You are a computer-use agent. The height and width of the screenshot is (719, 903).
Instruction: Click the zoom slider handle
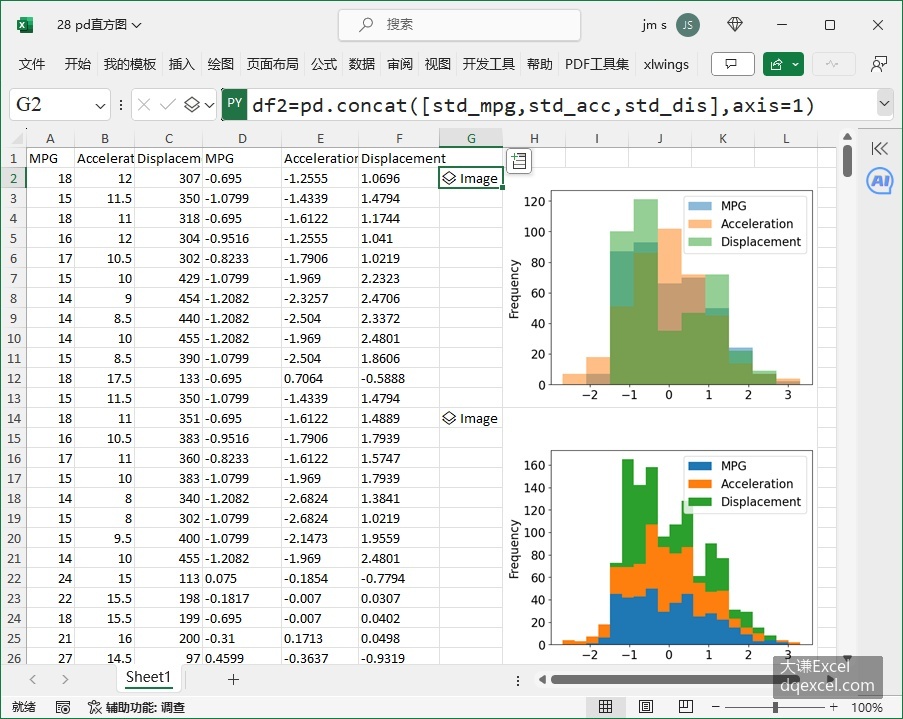click(775, 707)
